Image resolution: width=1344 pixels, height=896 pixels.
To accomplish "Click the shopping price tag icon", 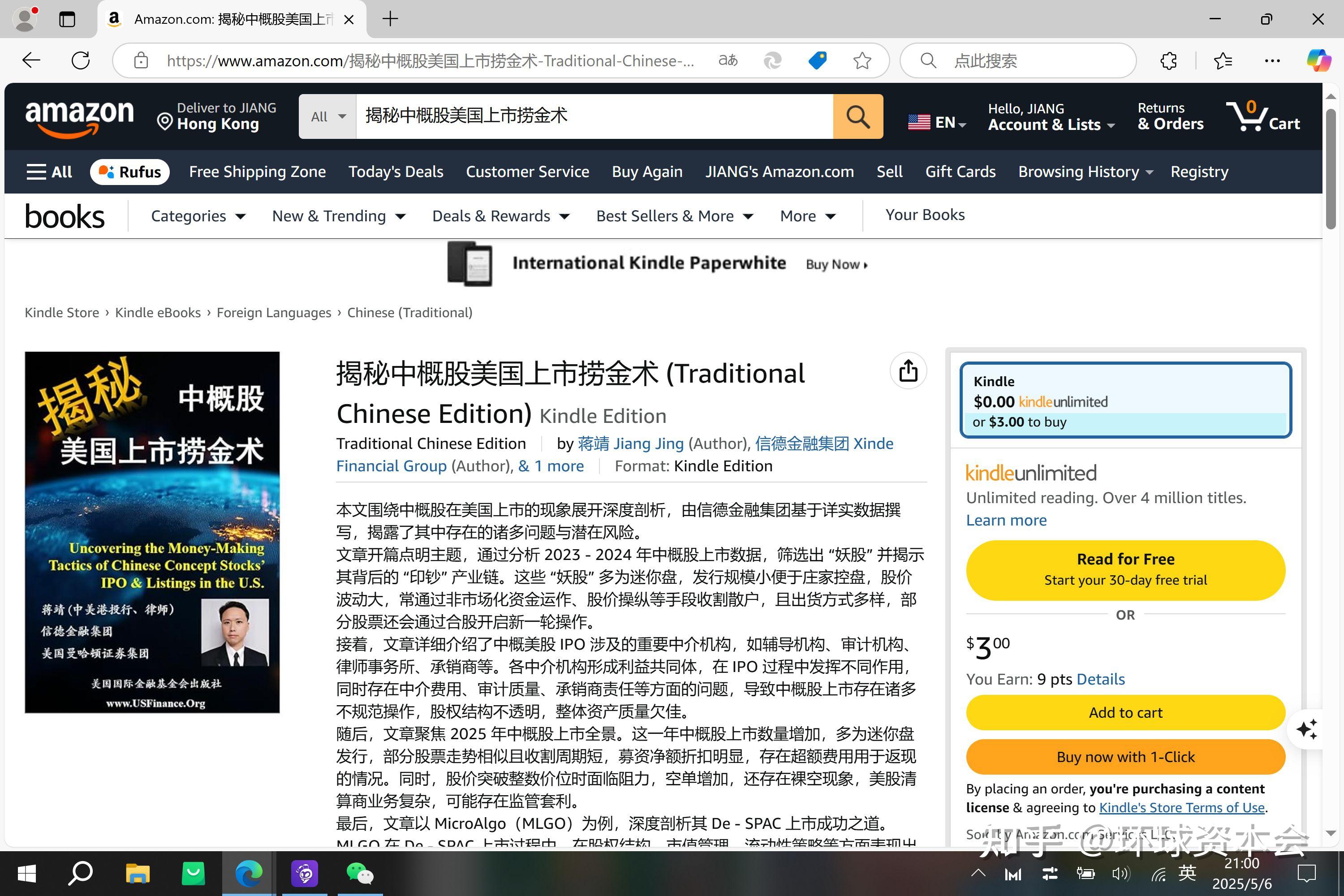I will point(817,60).
